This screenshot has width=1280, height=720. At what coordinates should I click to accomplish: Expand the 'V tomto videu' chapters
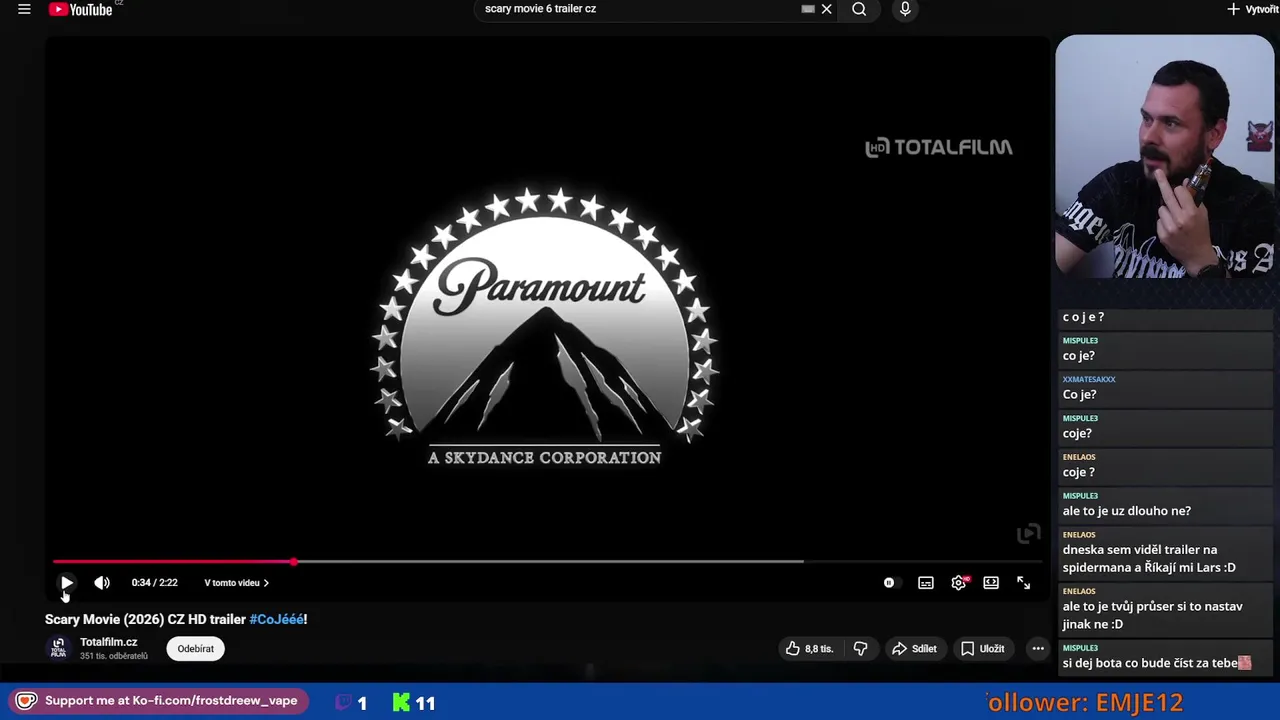click(x=236, y=583)
